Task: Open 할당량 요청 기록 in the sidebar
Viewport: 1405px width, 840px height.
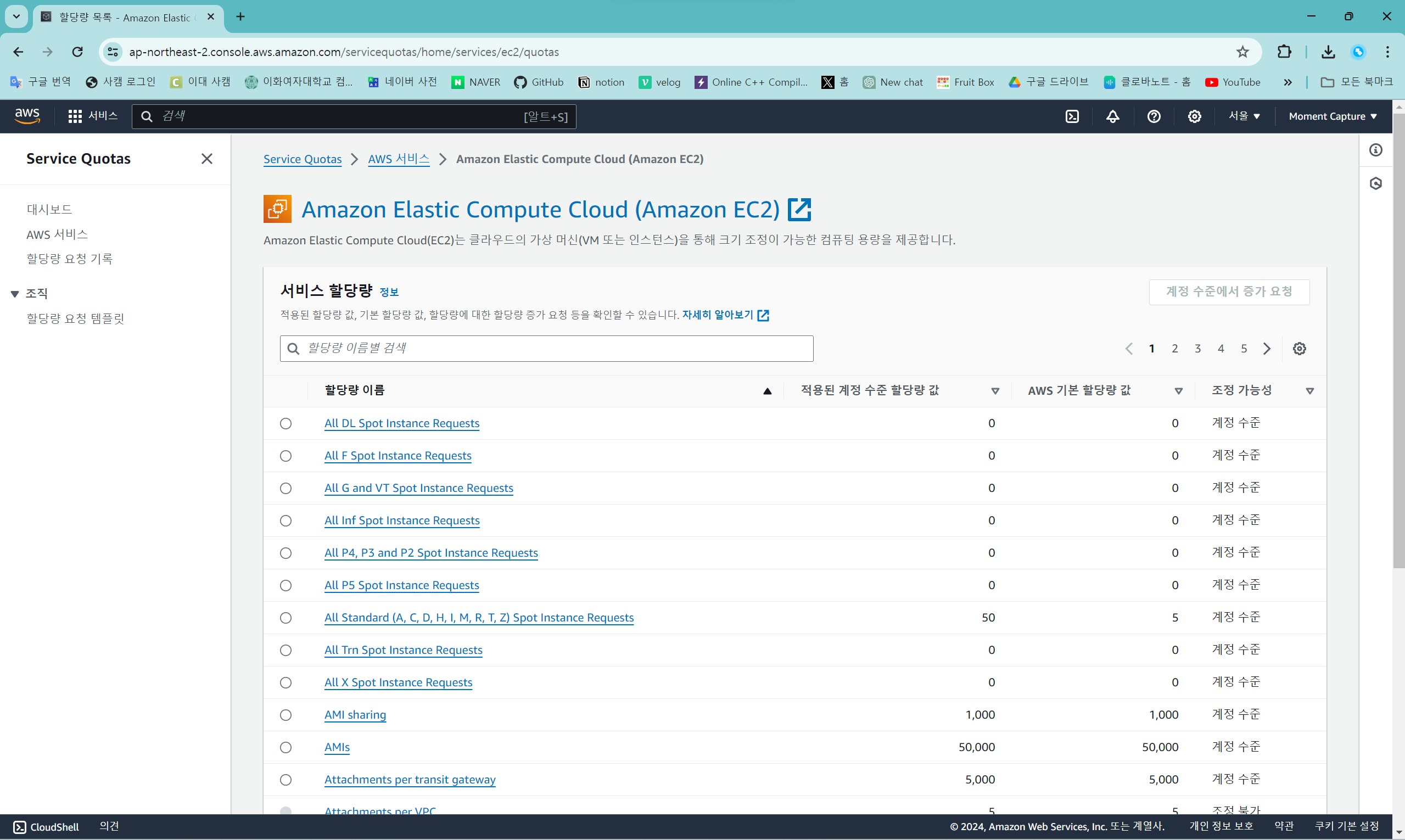Action: [x=70, y=259]
